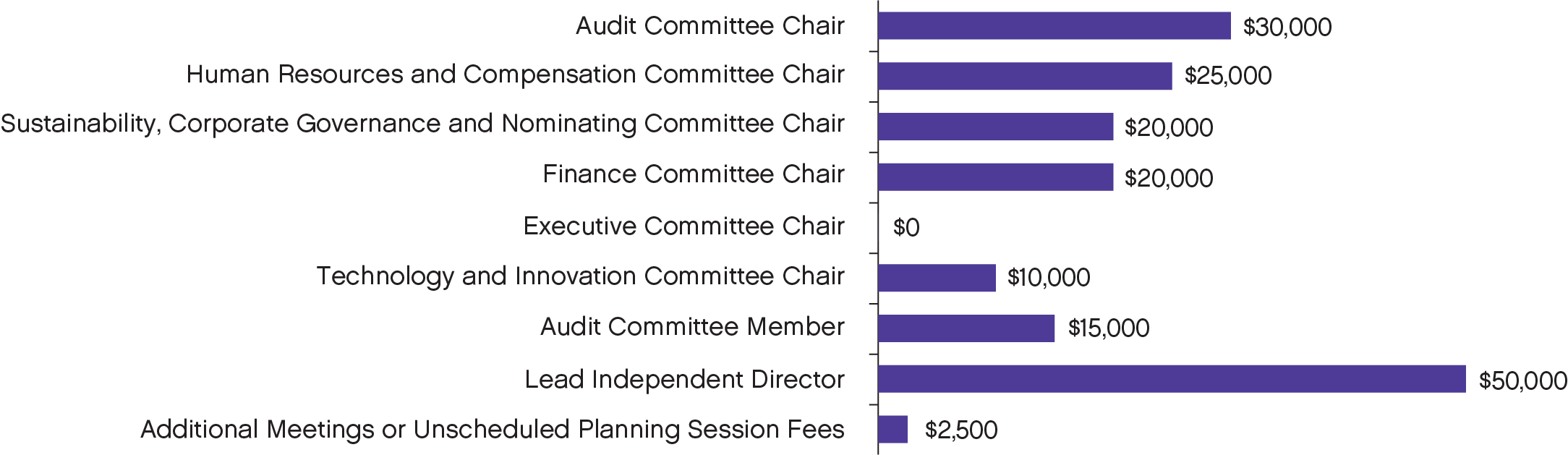Select the Audit Committee Member bar

click(x=966, y=328)
